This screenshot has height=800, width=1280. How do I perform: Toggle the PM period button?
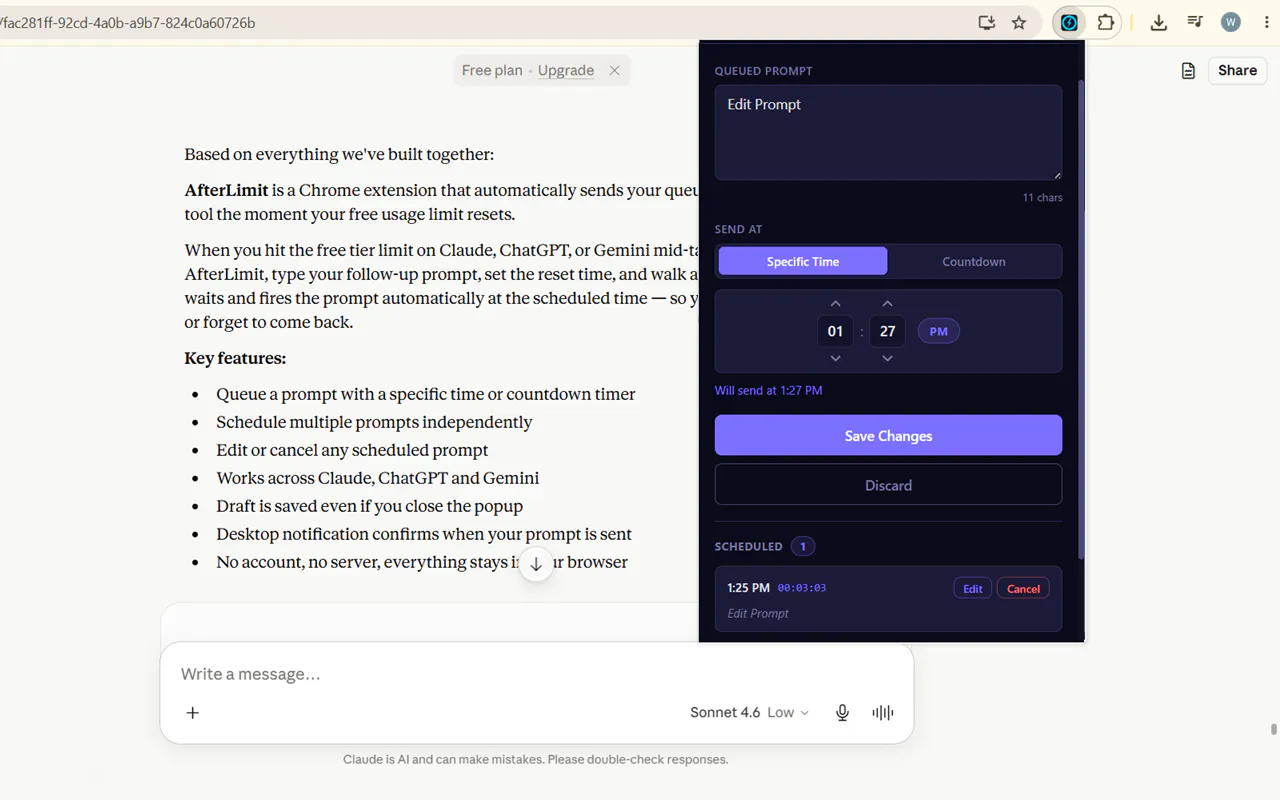(x=939, y=331)
